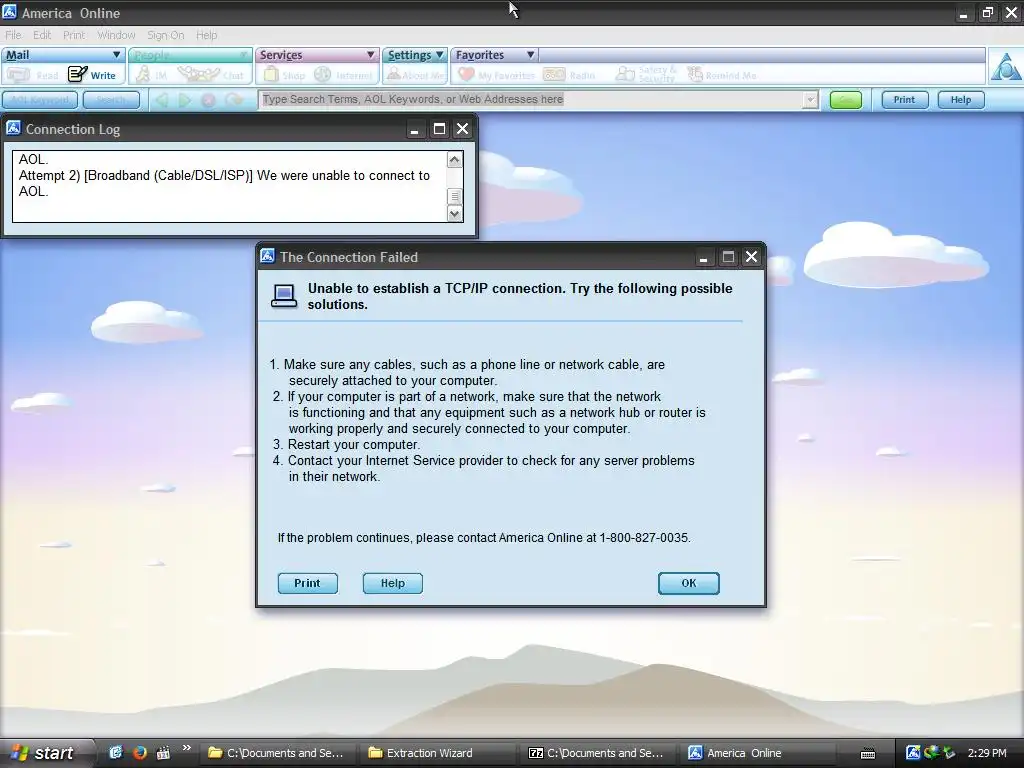Click the Shop icon under Services
This screenshot has height=768, width=1024.
271,74
